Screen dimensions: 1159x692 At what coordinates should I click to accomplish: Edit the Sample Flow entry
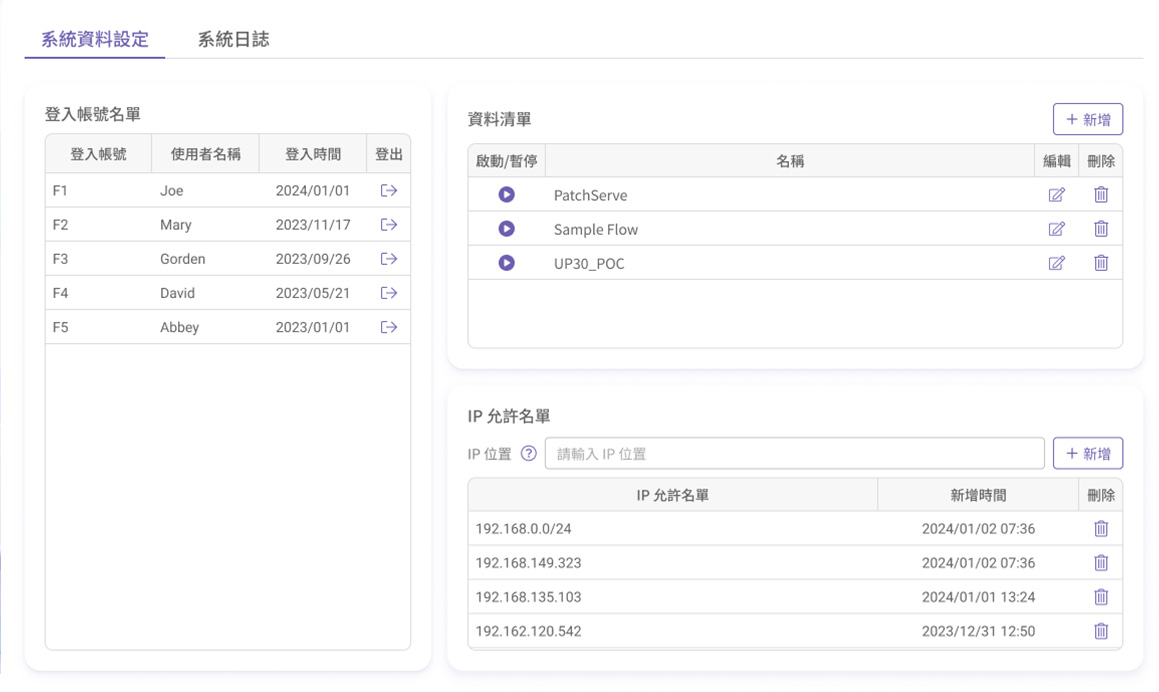click(1056, 229)
